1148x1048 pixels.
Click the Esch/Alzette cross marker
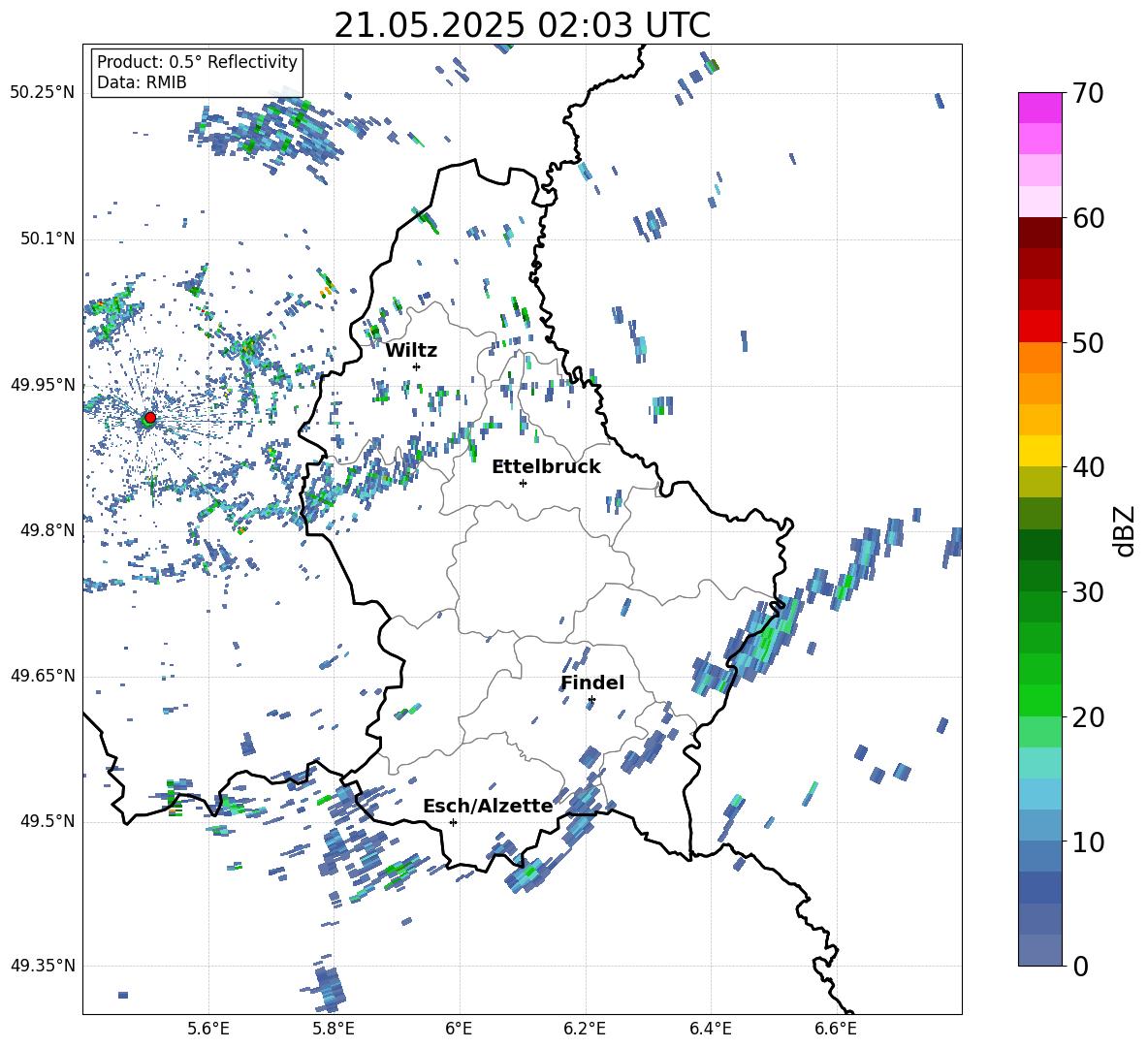453,822
